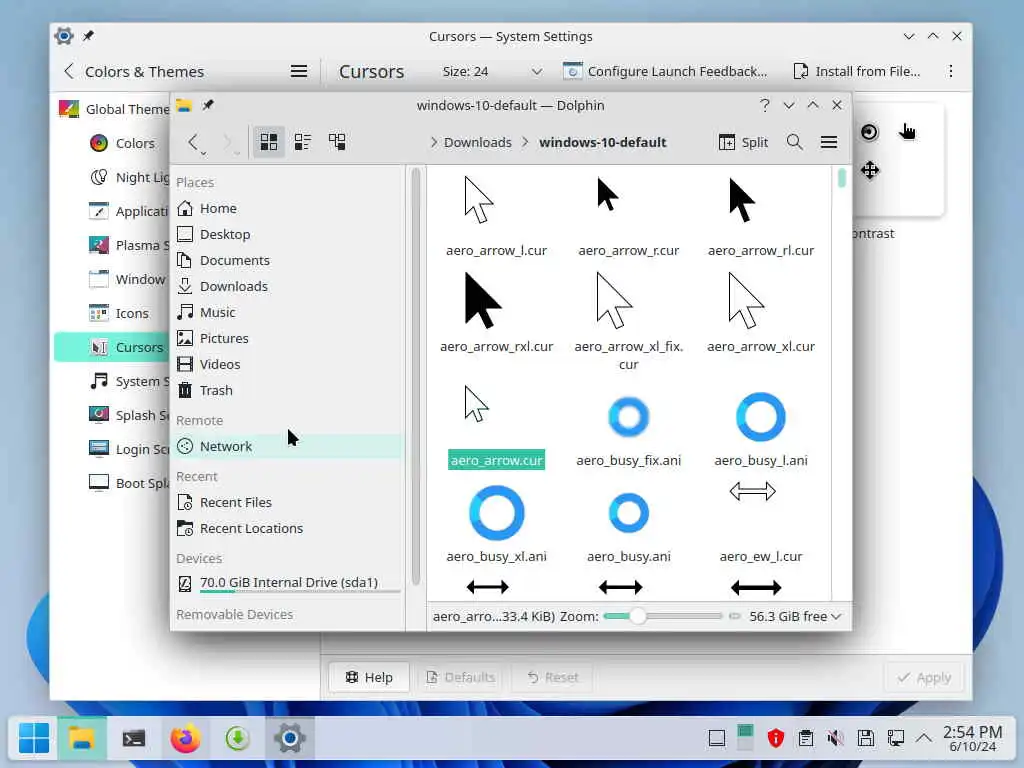Click the Dolphin zoom slider
This screenshot has height=768, width=1024.
(x=663, y=616)
